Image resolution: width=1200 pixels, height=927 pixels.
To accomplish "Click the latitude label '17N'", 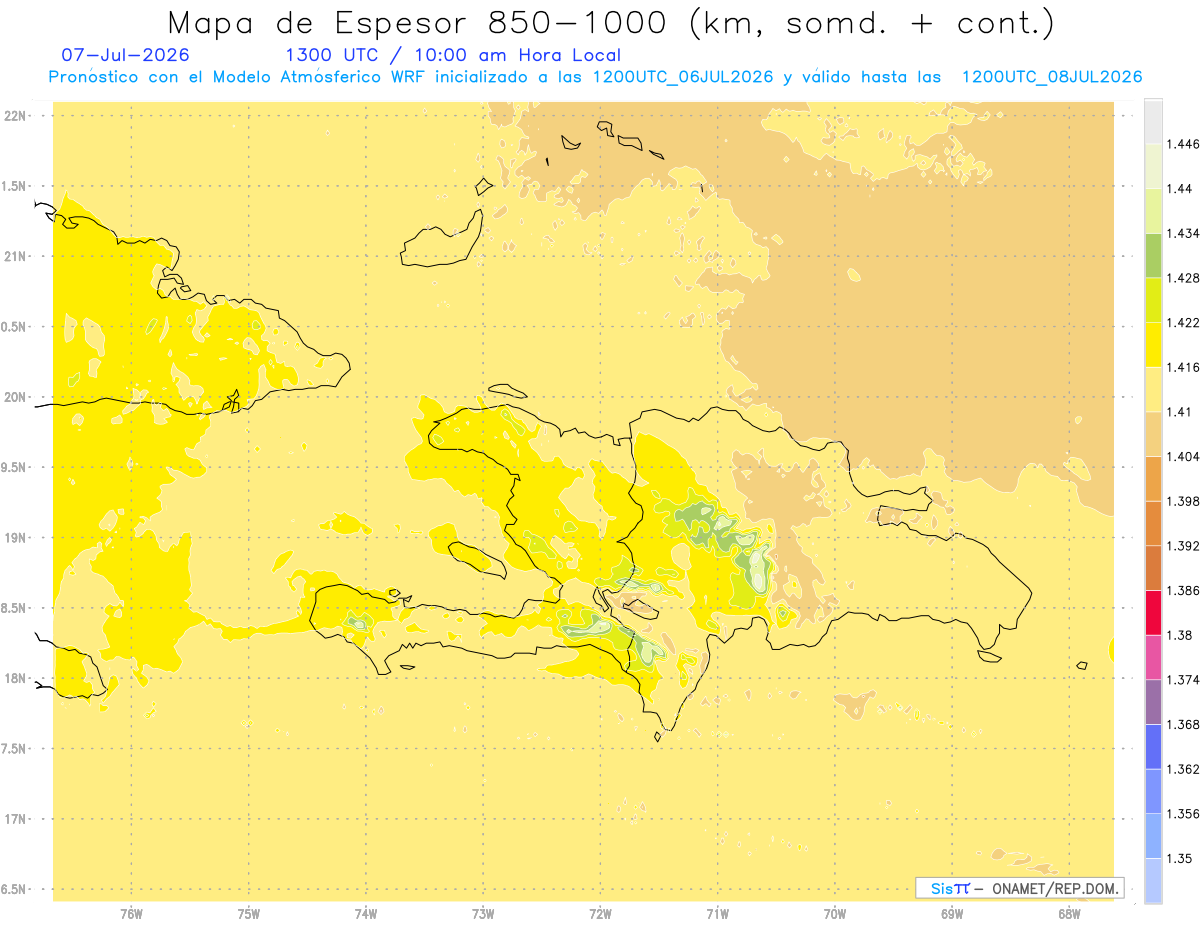I will (14, 819).
